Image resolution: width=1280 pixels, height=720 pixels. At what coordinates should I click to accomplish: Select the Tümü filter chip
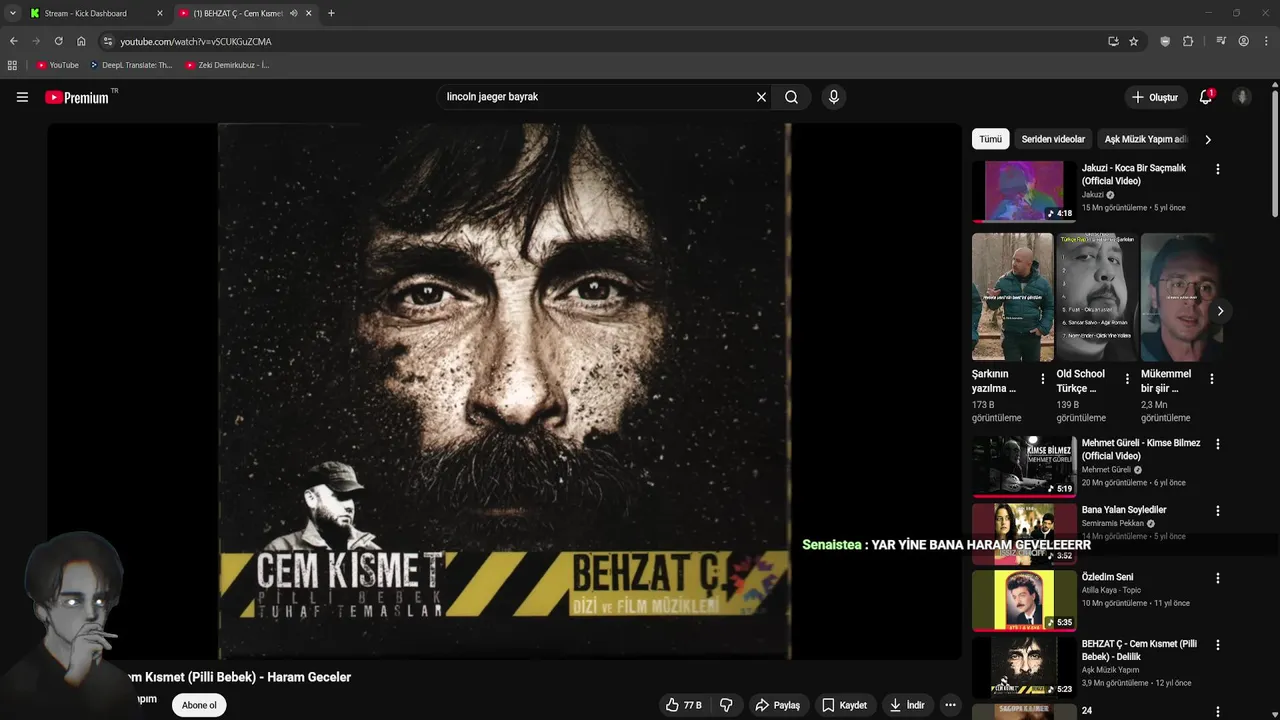tap(990, 139)
